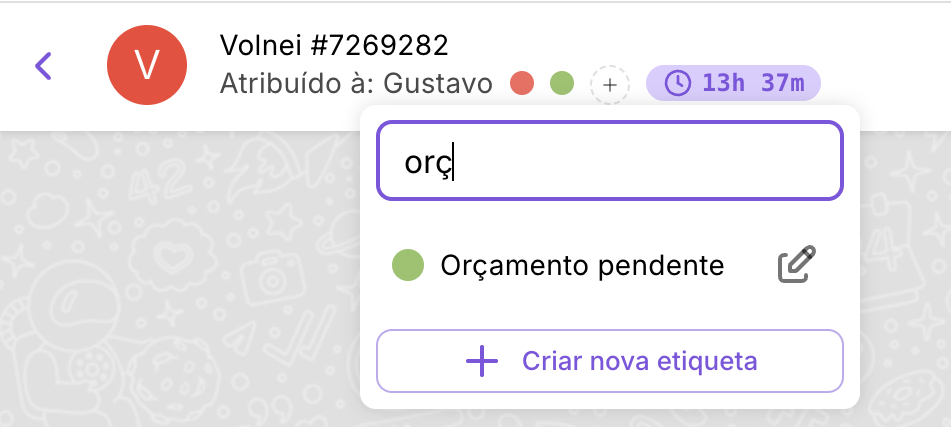
Task: Click the green color dot of Orçamento pendente
Action: click(408, 265)
